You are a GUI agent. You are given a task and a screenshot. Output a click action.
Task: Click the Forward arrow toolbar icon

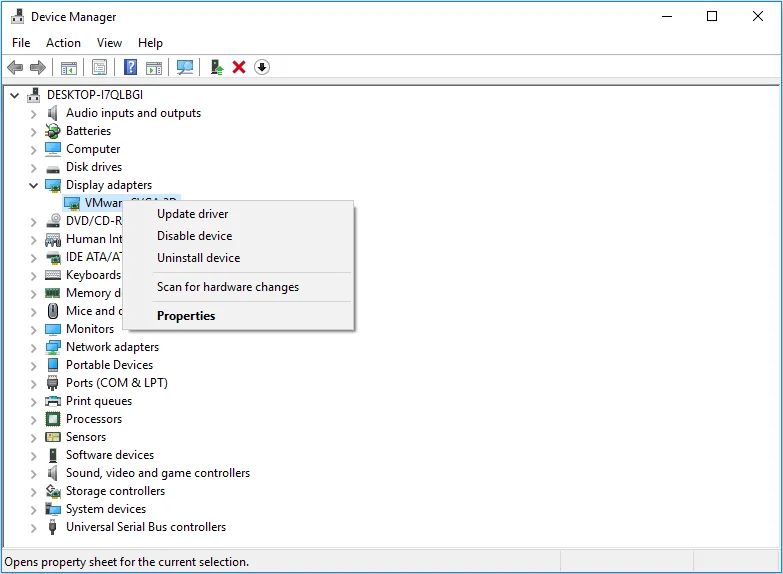[x=38, y=67]
